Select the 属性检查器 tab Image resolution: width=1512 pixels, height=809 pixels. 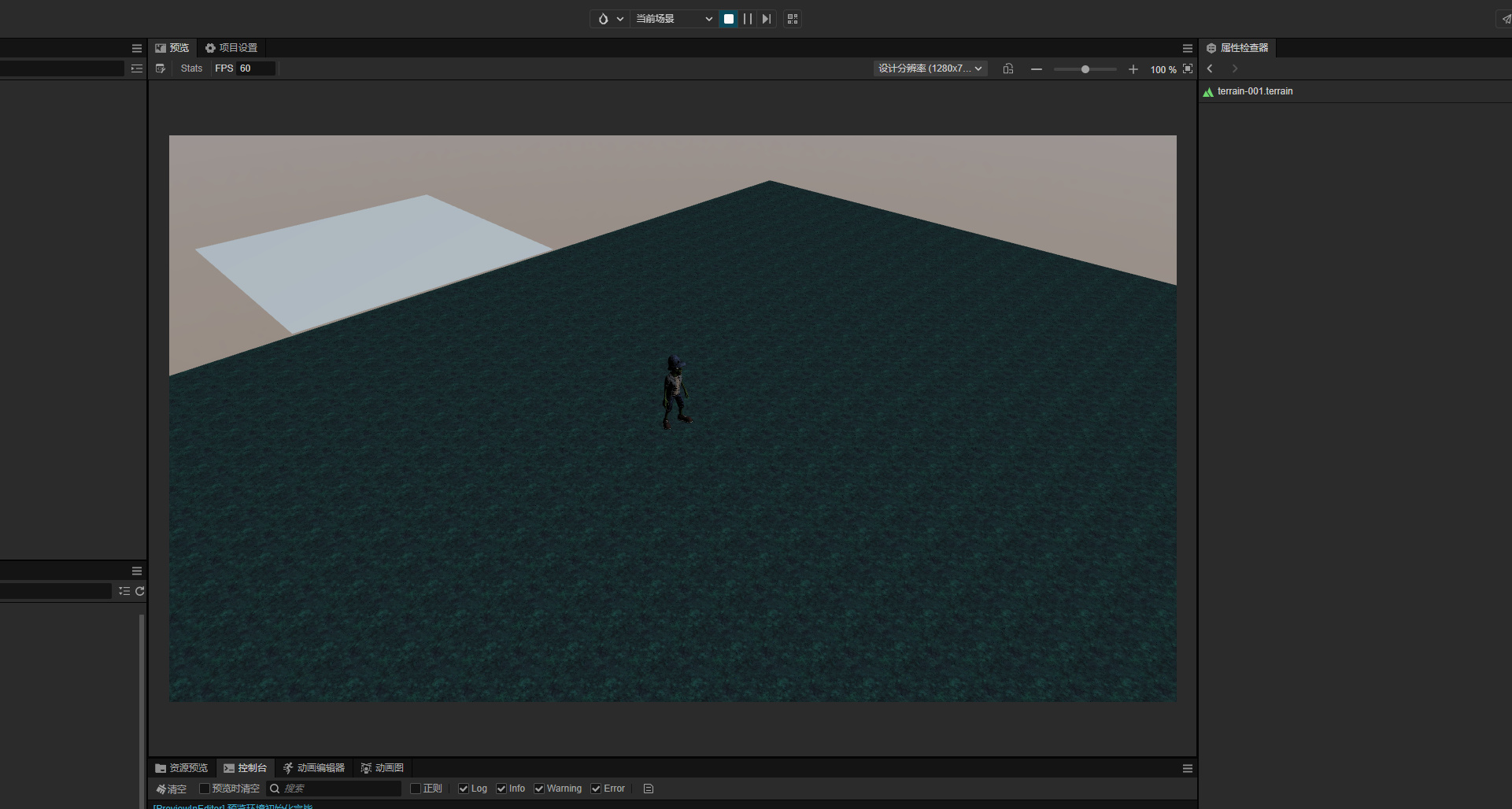[x=1237, y=48]
